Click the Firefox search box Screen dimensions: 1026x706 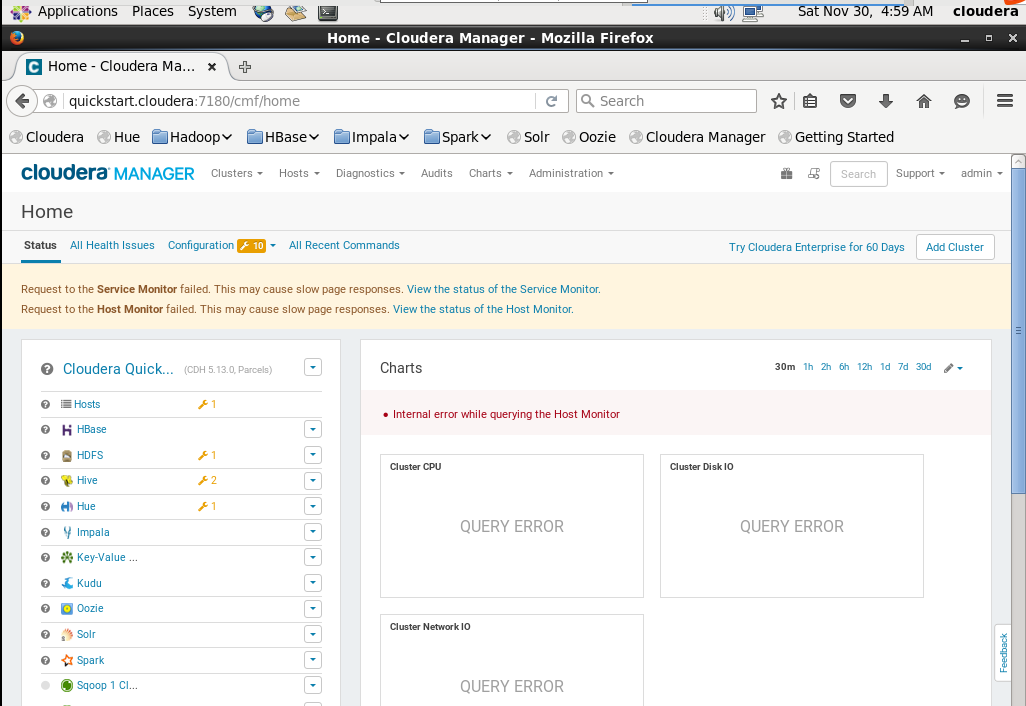tap(666, 101)
